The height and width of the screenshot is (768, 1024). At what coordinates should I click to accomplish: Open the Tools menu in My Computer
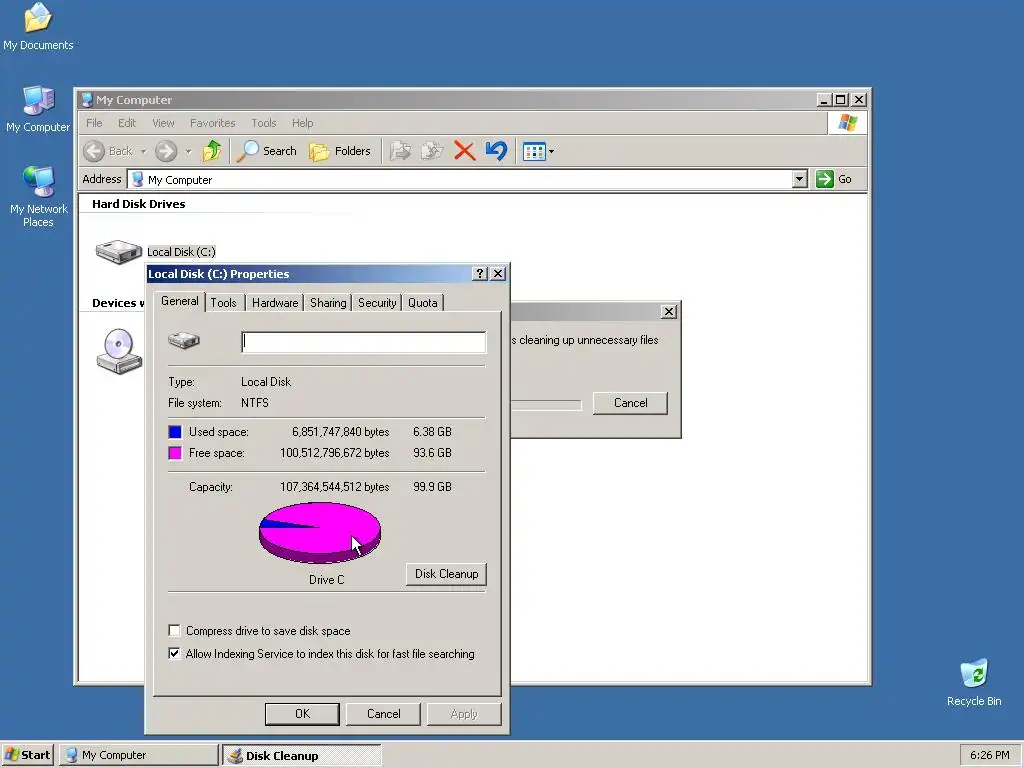(x=264, y=123)
